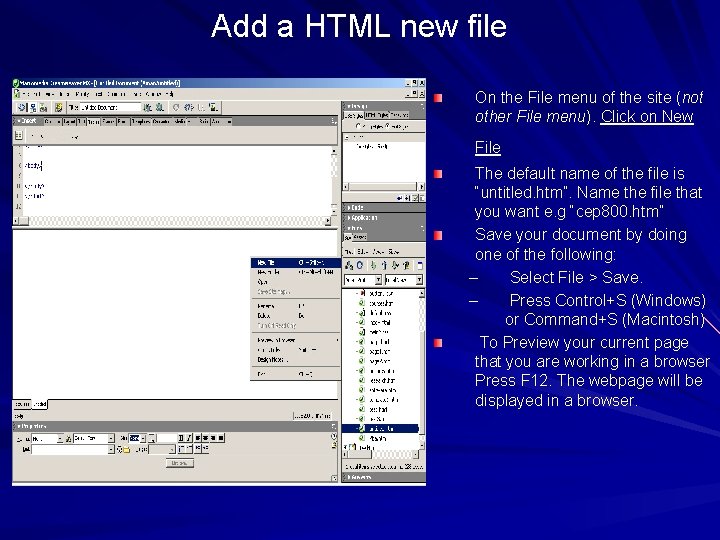
Task: Click the Justify icon in Properties
Action: pos(221,438)
